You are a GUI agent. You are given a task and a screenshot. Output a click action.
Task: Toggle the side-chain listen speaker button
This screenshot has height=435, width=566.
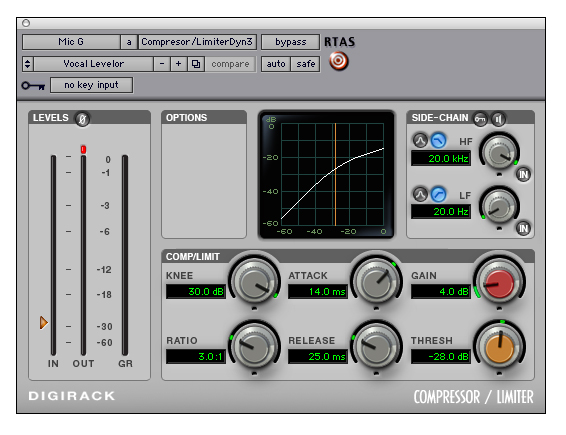(498, 119)
